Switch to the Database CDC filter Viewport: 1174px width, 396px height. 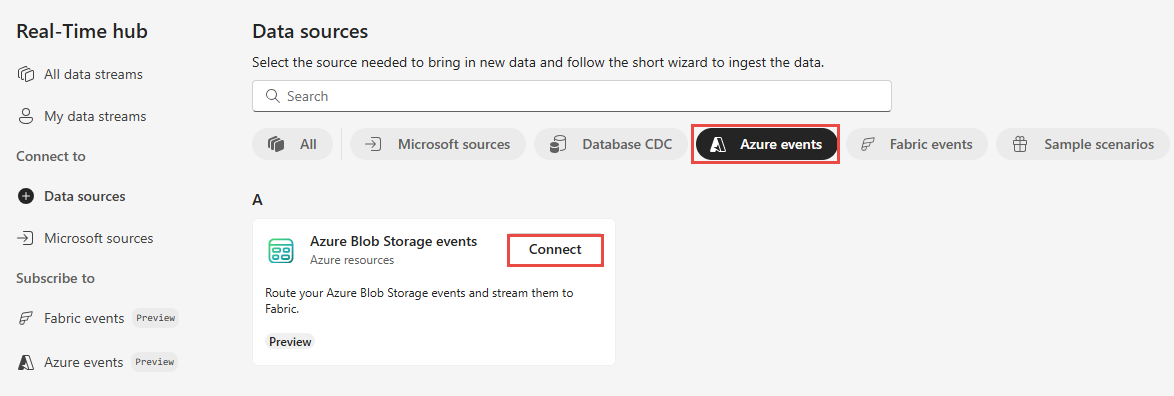click(x=610, y=144)
